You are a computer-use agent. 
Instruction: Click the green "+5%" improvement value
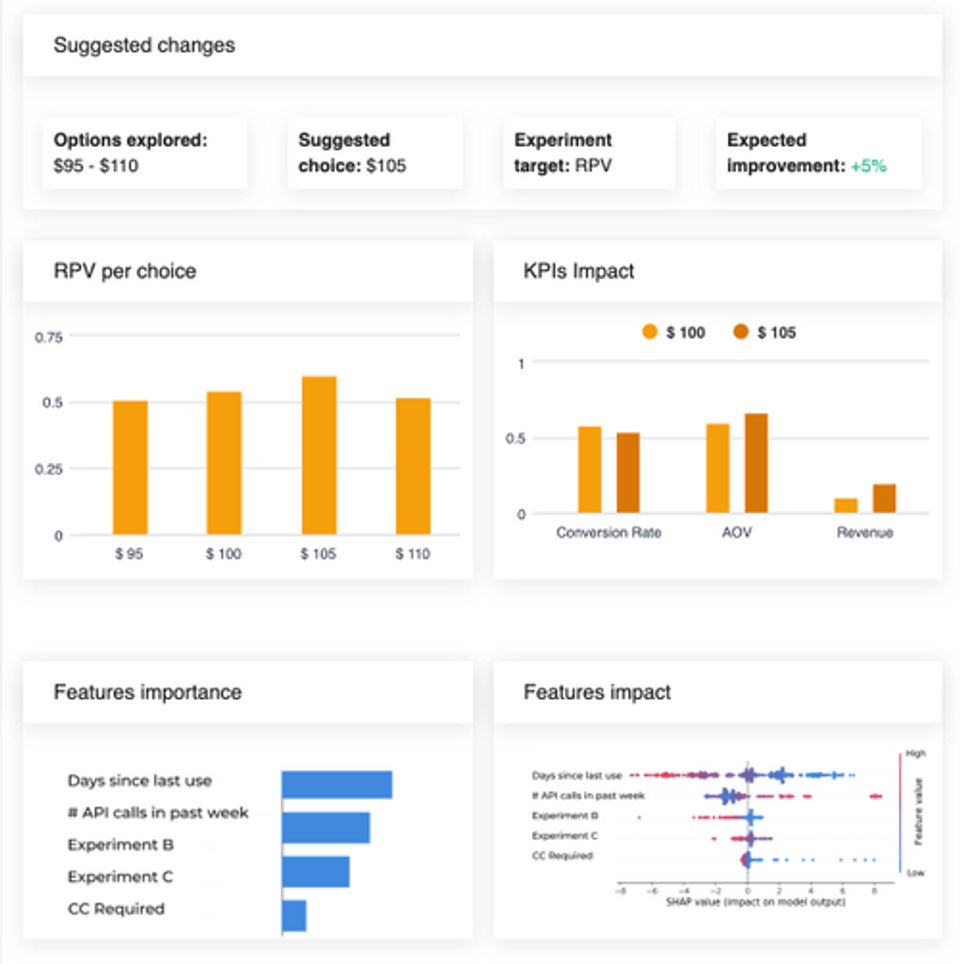[x=868, y=166]
